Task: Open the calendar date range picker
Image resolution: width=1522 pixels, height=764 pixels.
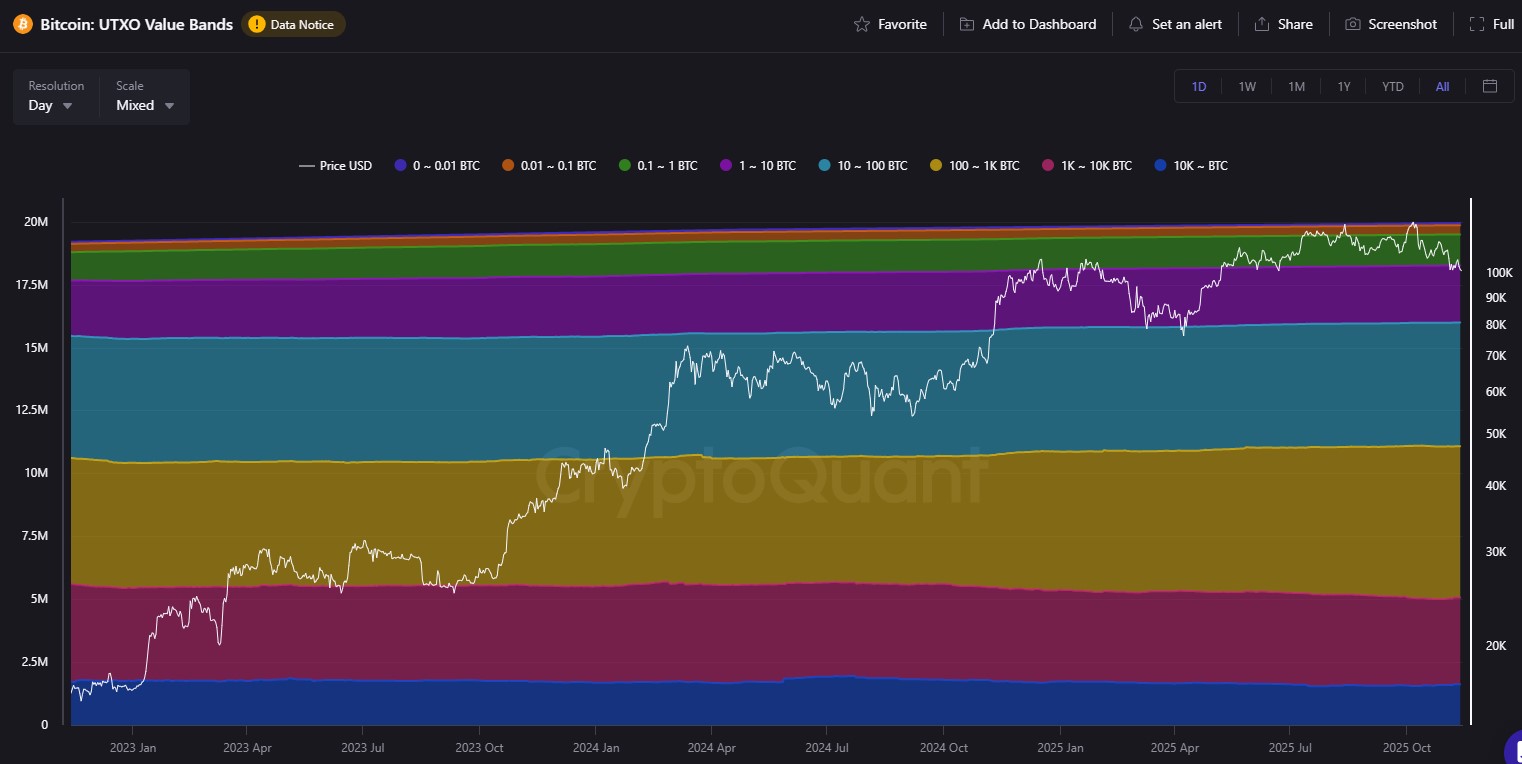Action: [x=1490, y=86]
